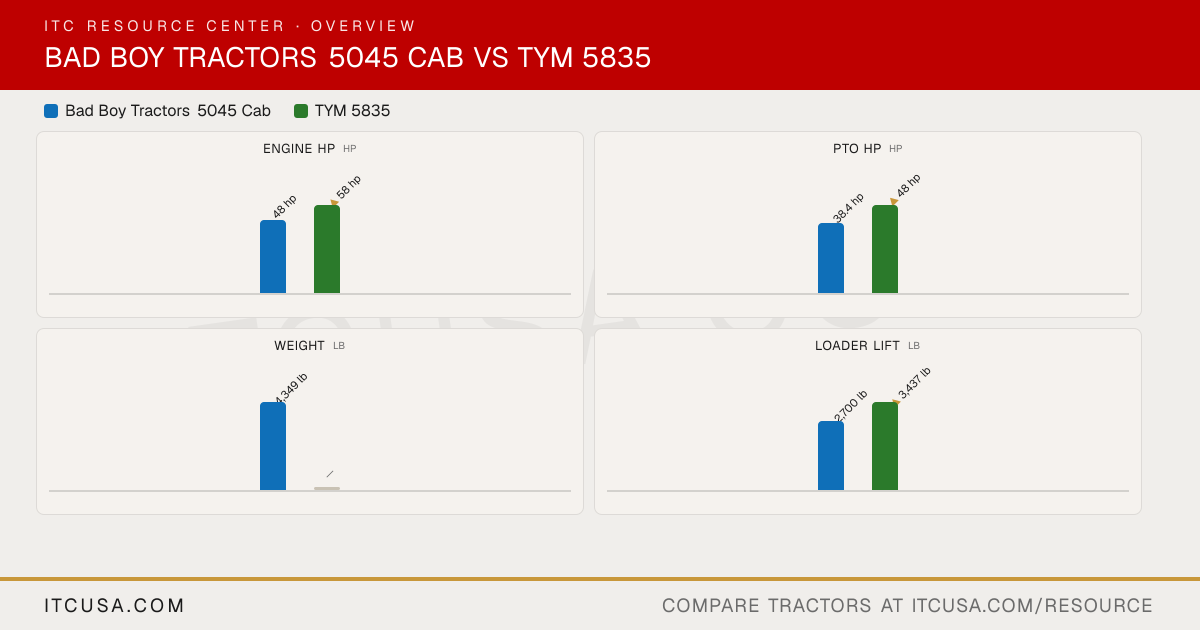
Task: Click the ENGINE HP chart title
Action: (x=299, y=149)
